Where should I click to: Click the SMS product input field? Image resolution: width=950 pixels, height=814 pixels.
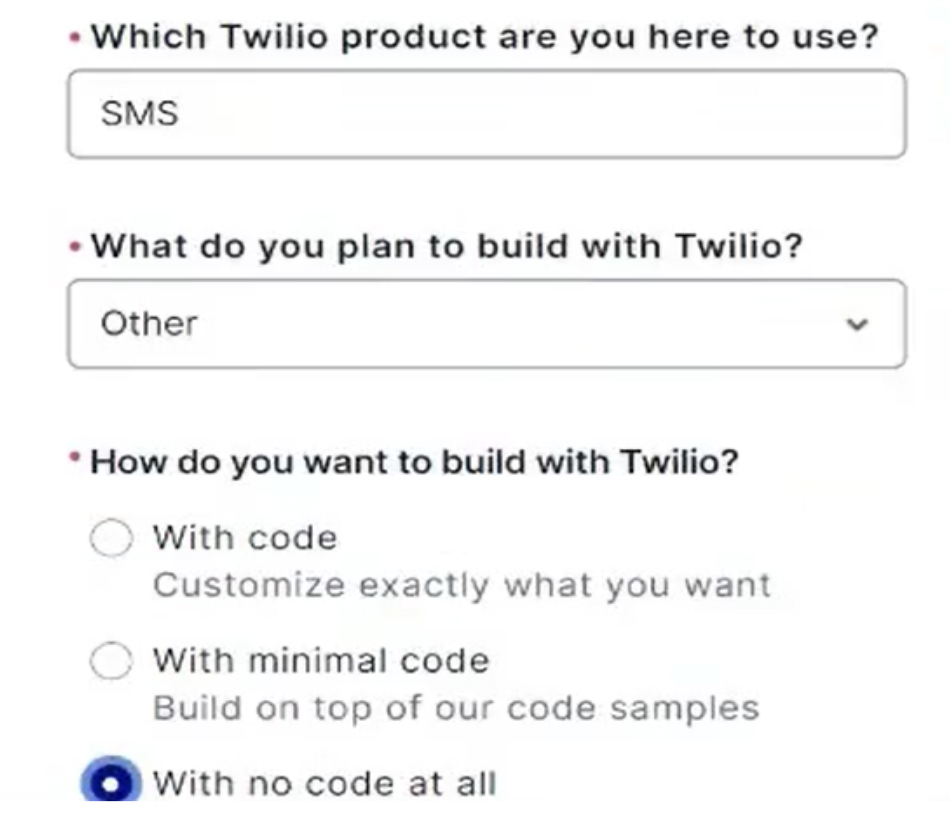[x=486, y=114]
